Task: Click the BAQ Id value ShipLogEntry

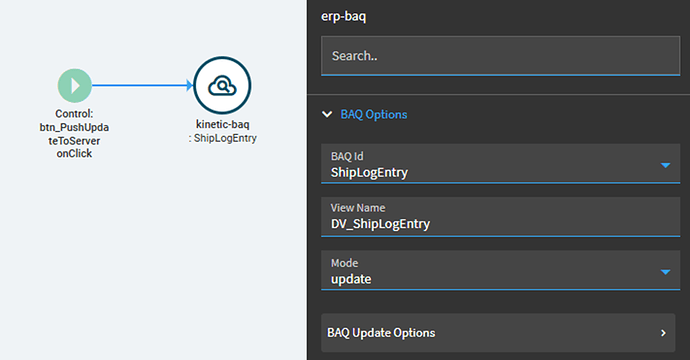Action: (x=369, y=172)
